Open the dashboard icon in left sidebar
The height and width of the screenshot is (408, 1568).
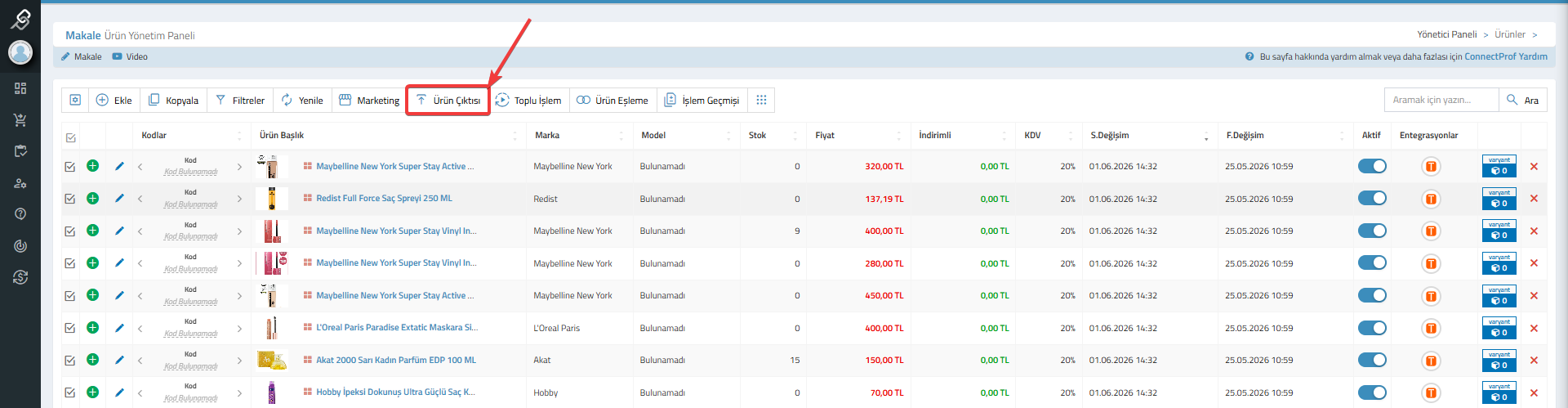click(20, 88)
